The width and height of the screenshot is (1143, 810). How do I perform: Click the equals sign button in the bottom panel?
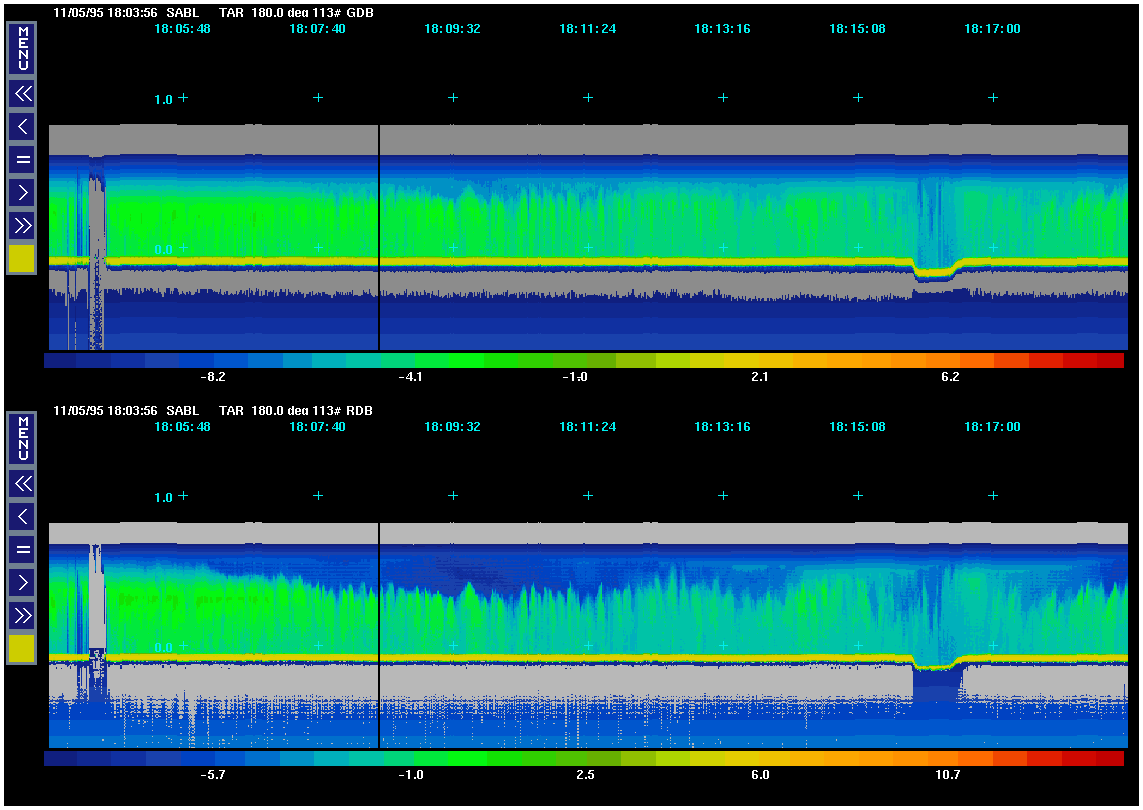[x=22, y=549]
